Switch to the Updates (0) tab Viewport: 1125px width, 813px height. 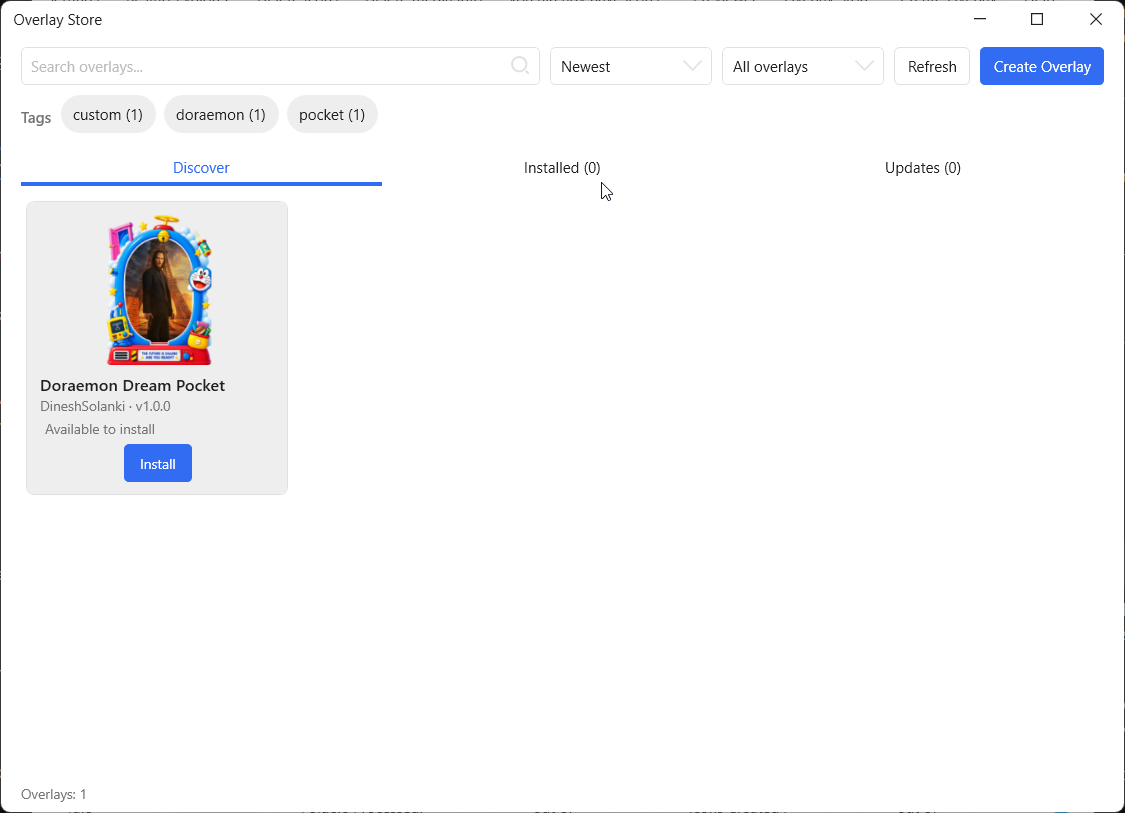click(923, 168)
